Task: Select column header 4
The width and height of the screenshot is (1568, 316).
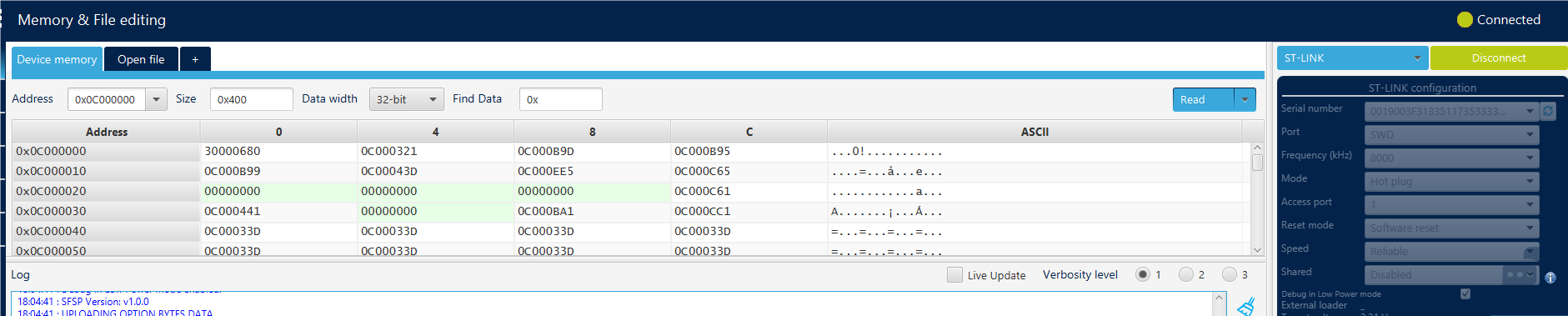Action: pyautogui.click(x=435, y=132)
